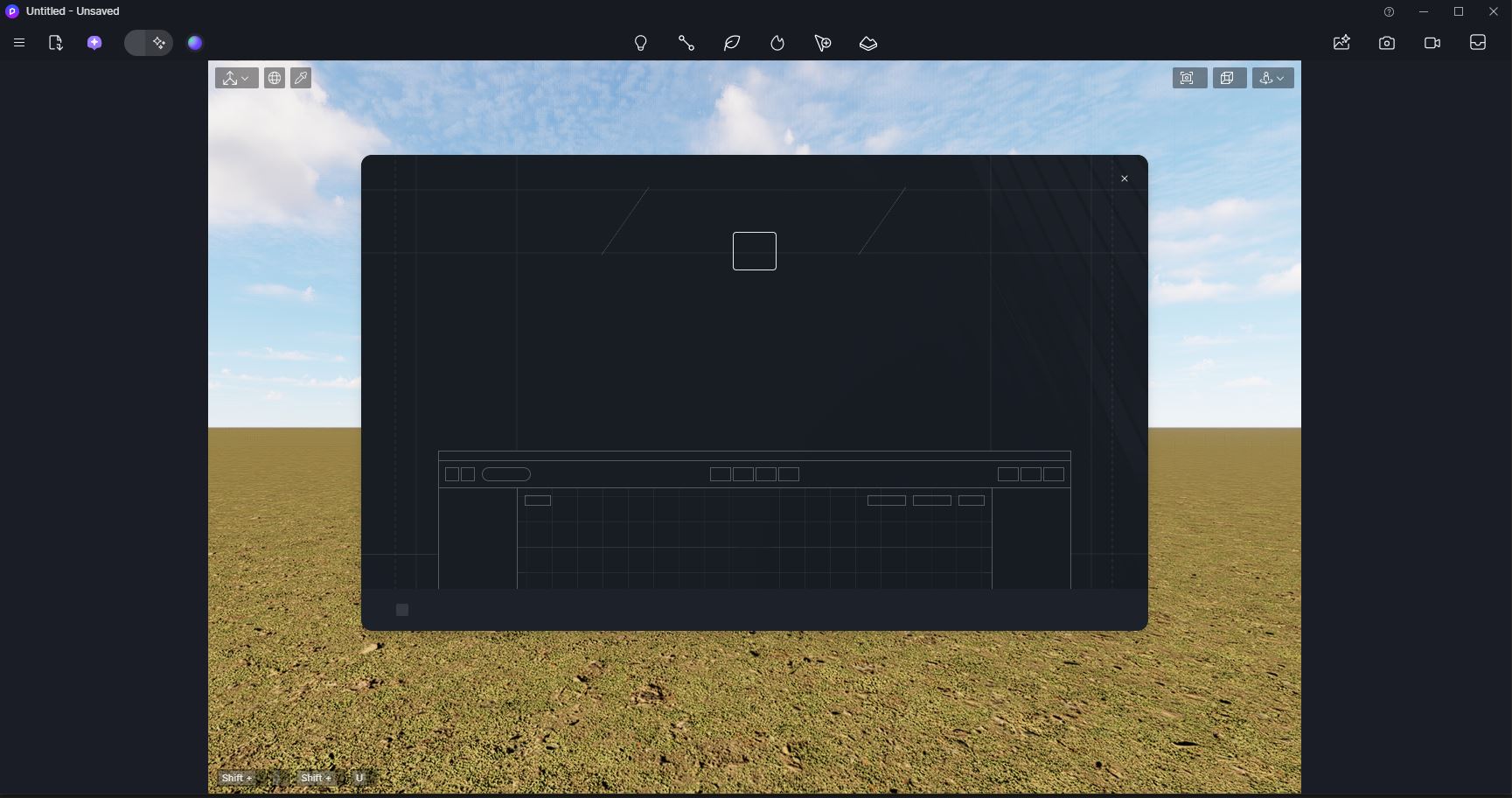1512x798 pixels.
Task: Close the loading dialog with X
Action: point(1125,179)
